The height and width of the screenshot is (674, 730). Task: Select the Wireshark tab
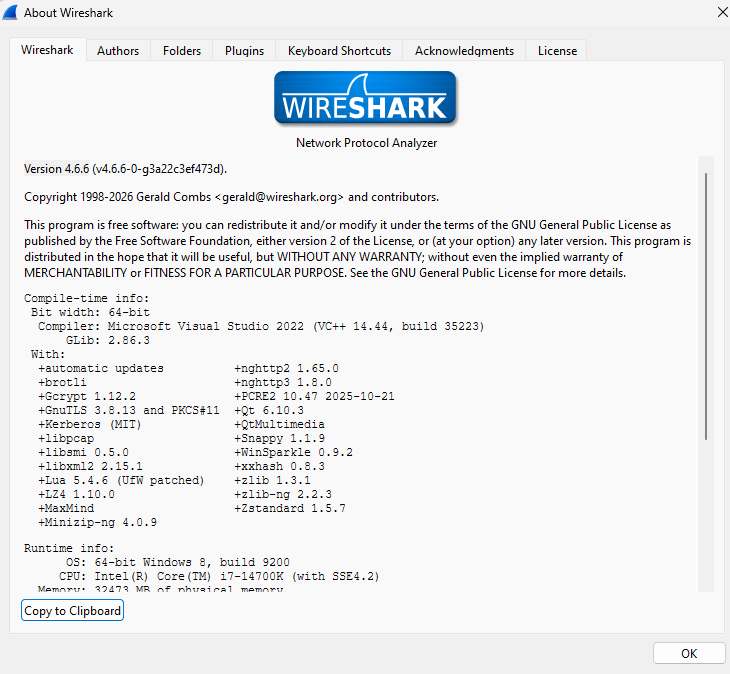pos(47,49)
